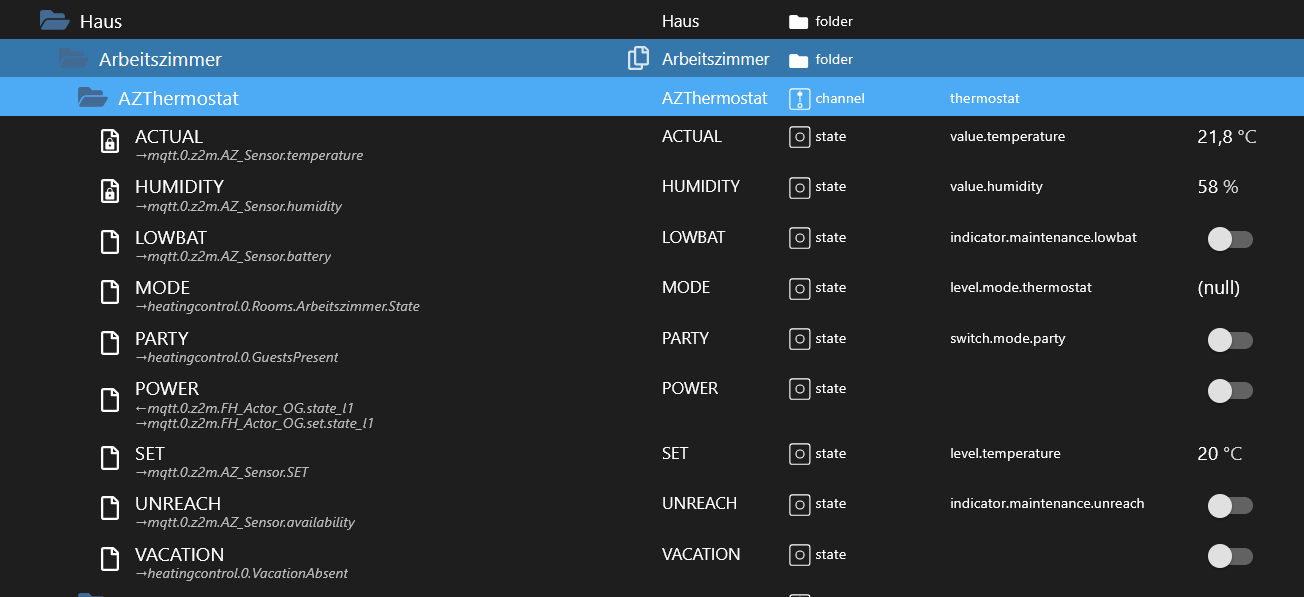Viewport: 1304px width, 597px height.
Task: Enable the PARTY mode switch
Action: pyautogui.click(x=1229, y=340)
